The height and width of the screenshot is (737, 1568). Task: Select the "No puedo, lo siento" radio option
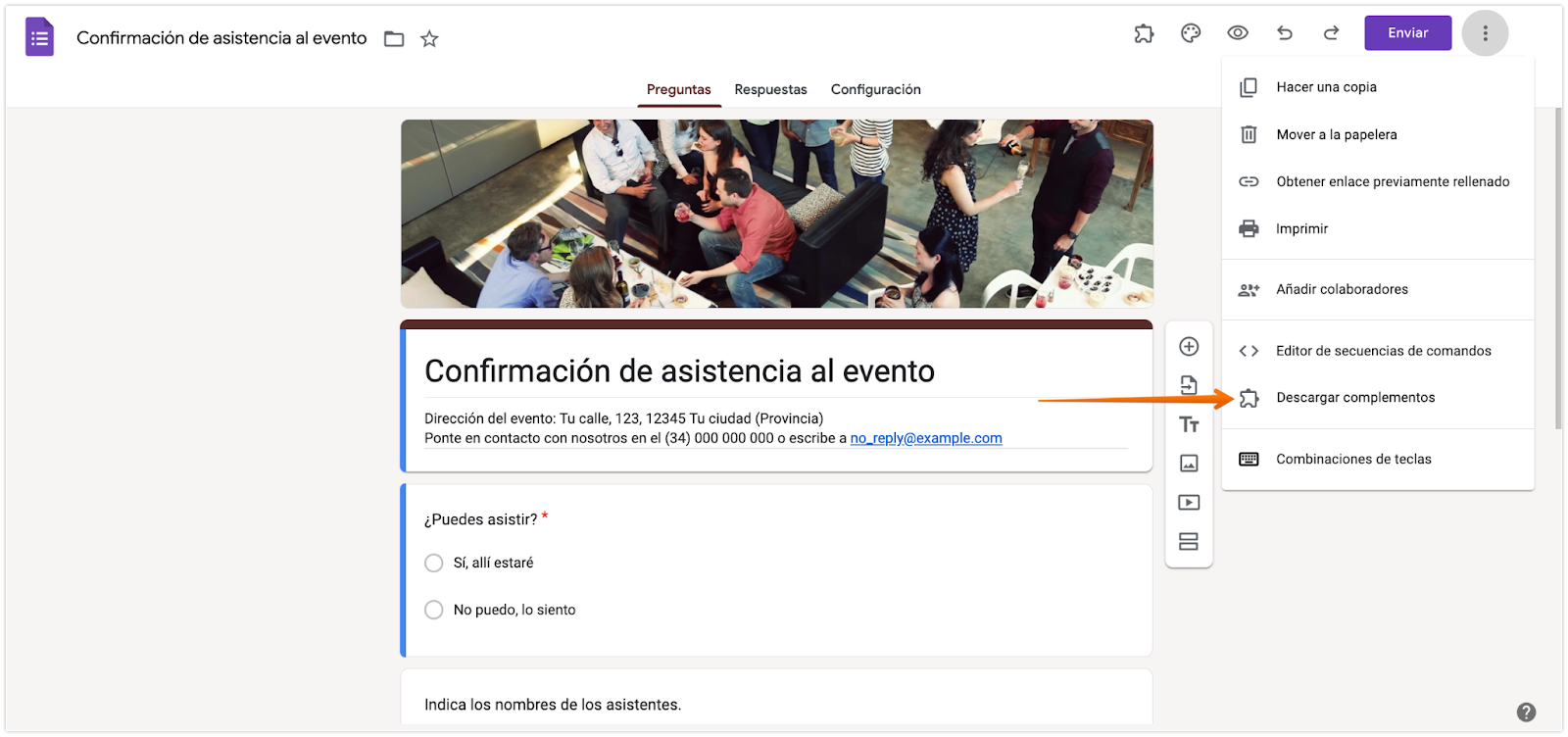pos(434,610)
